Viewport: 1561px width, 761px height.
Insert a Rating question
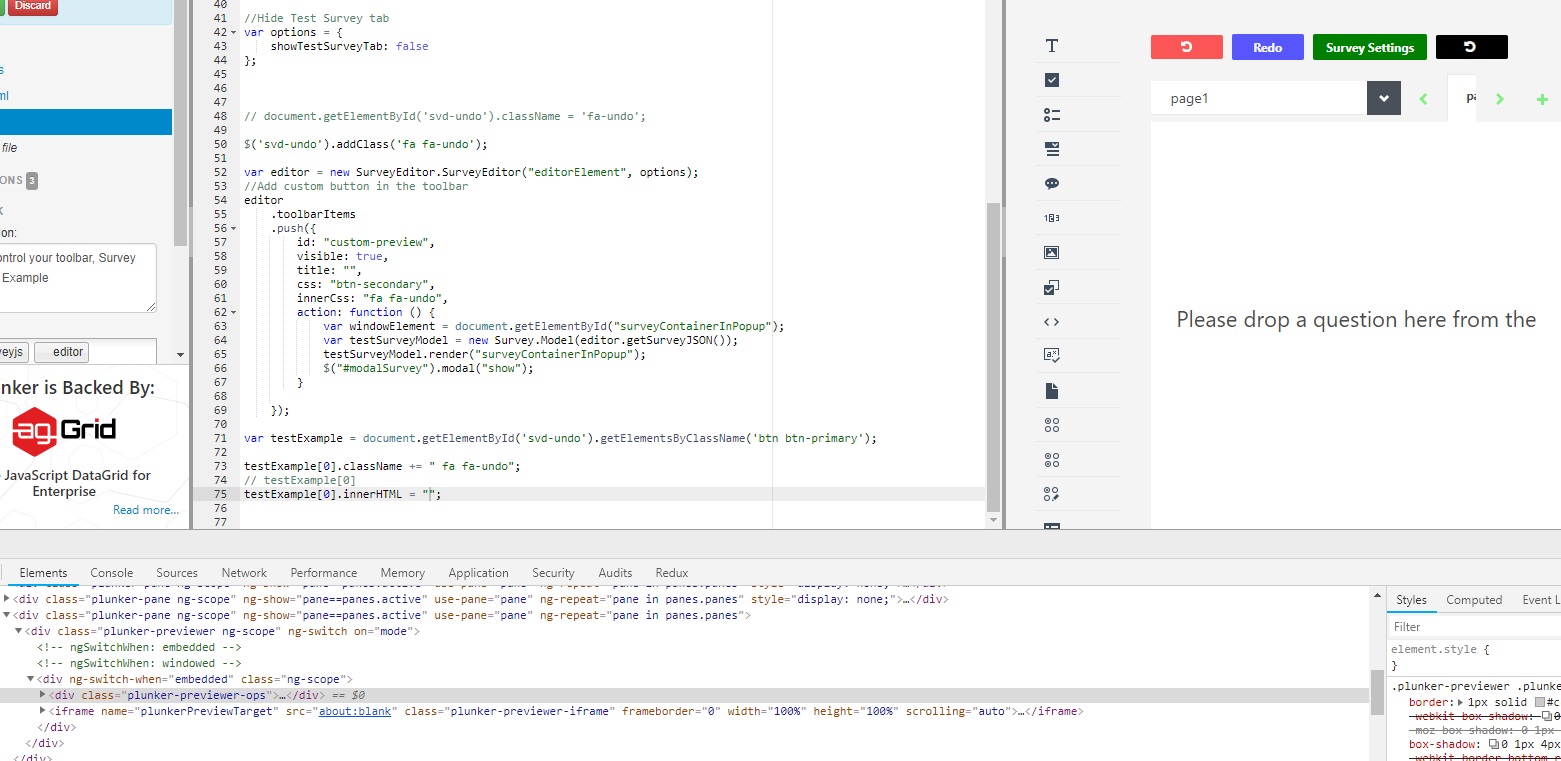coord(1051,217)
